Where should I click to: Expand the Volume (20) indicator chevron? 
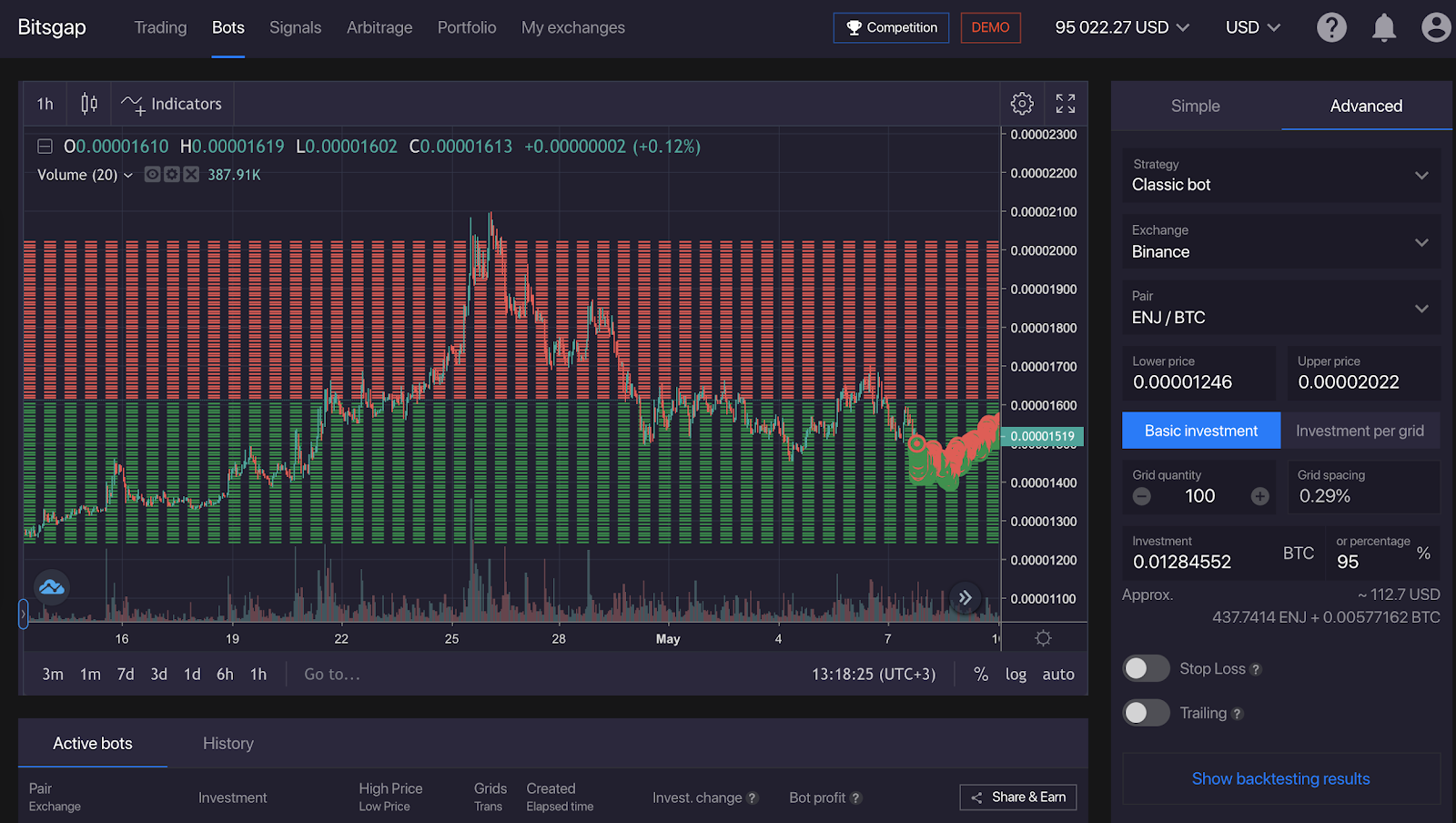(128, 175)
